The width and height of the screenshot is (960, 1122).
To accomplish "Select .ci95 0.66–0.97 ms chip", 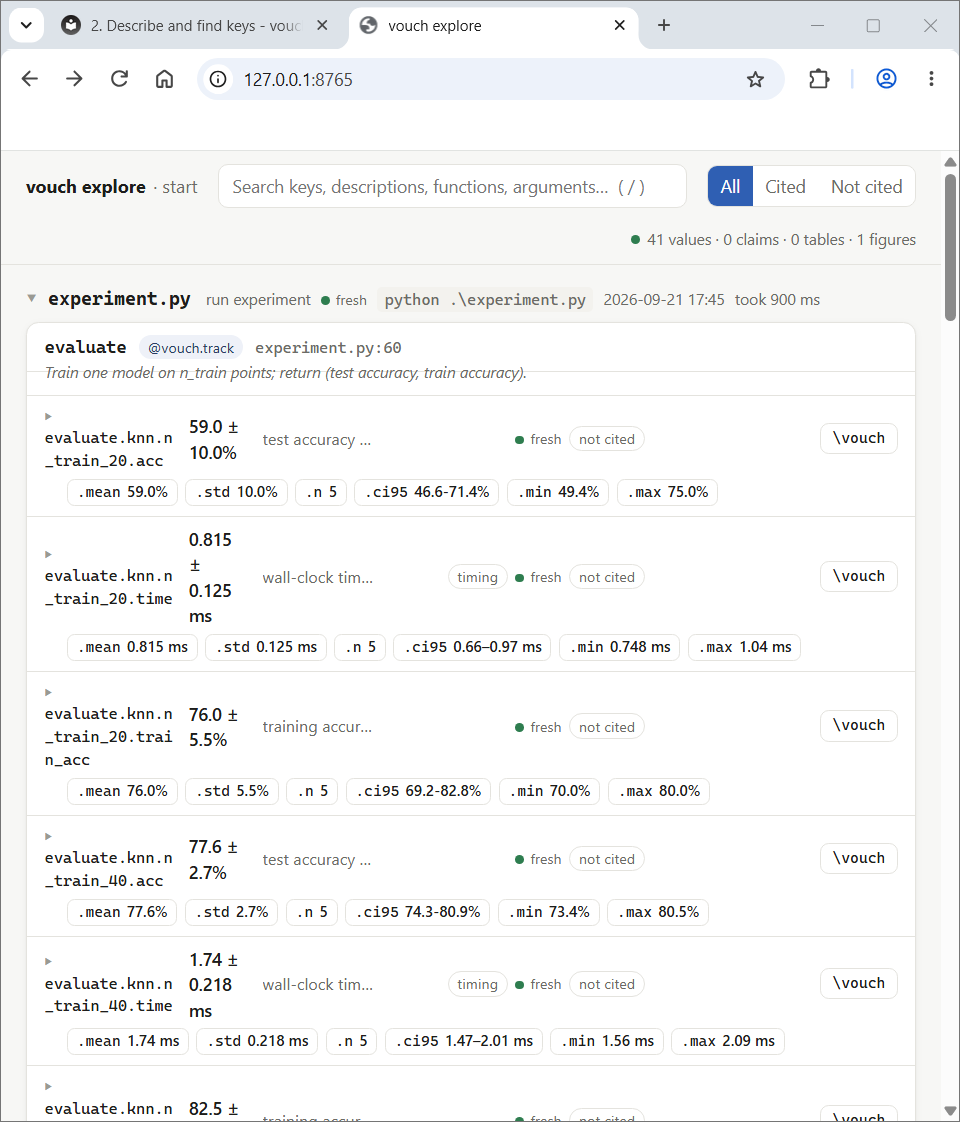I will pos(472,647).
